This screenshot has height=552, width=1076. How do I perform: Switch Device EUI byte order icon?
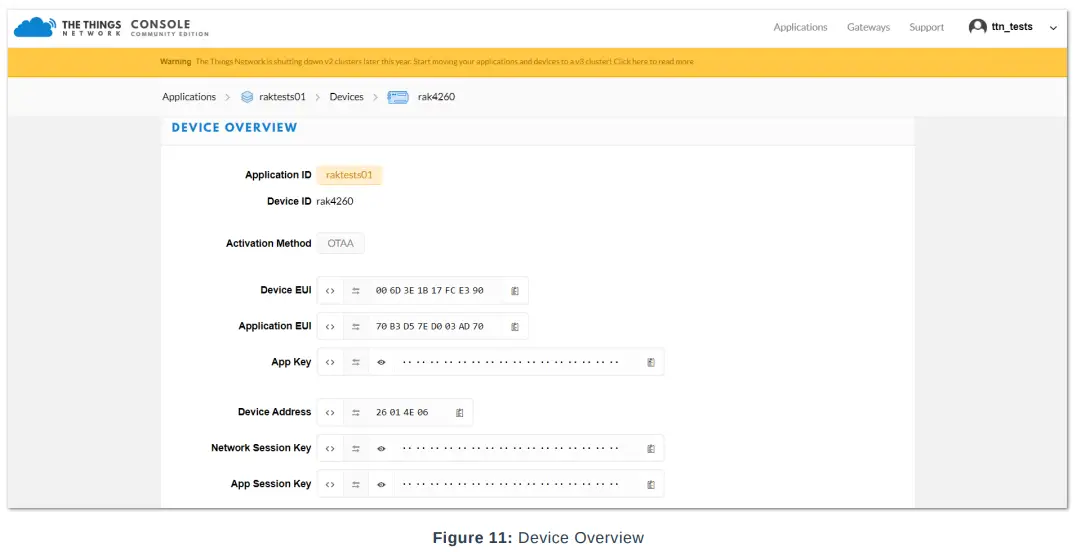[x=355, y=290]
